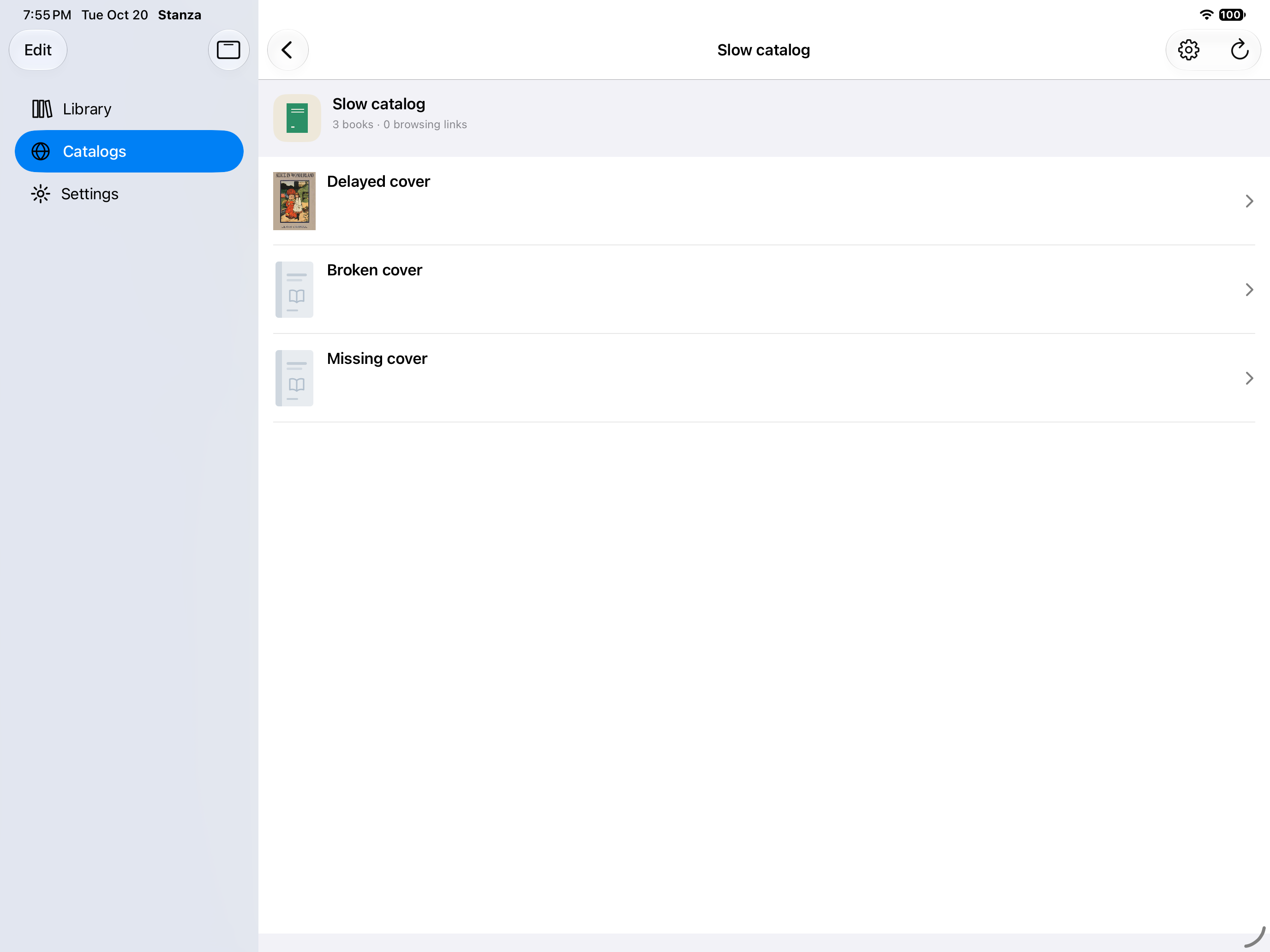Click the Settings gear icon in sidebar
This screenshot has width=1270, height=952.
[41, 194]
